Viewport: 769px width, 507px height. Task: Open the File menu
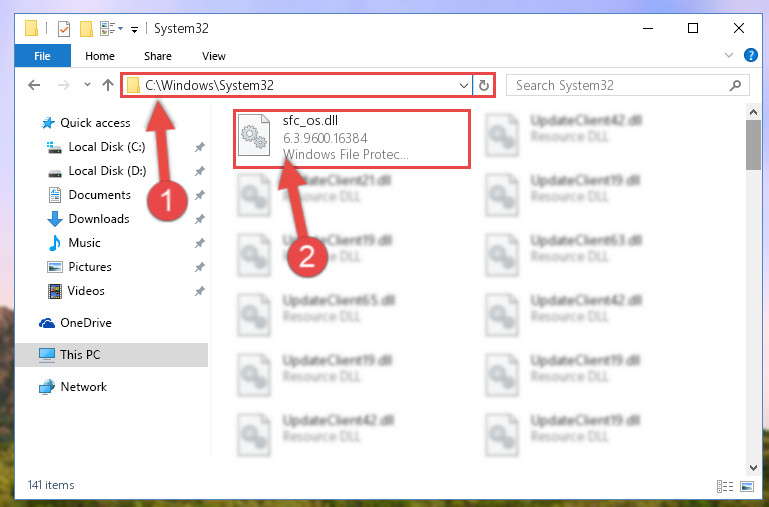42,56
